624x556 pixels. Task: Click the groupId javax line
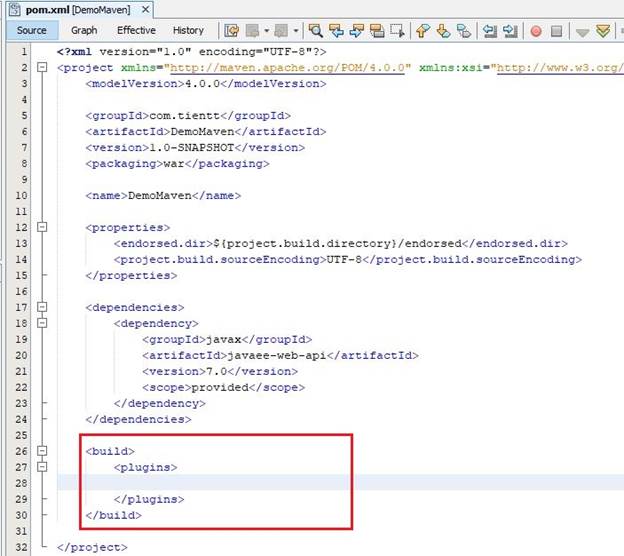(x=227, y=339)
